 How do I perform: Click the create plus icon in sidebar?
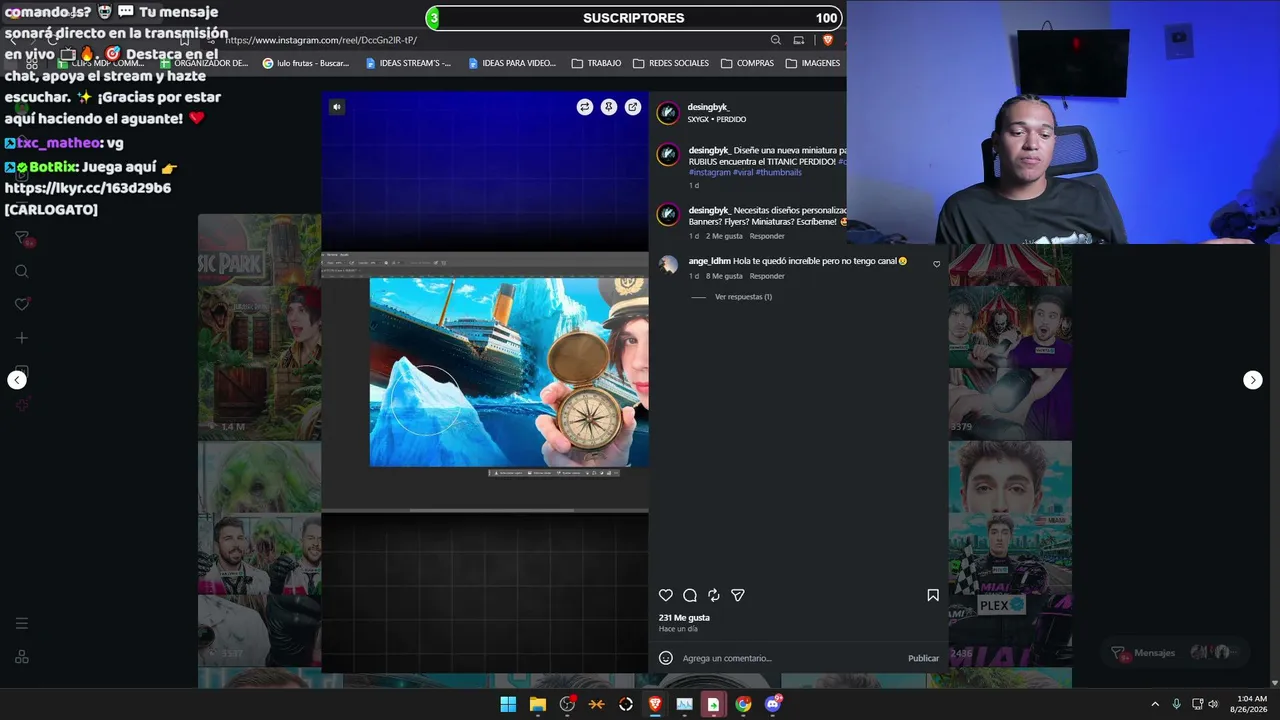click(22, 338)
